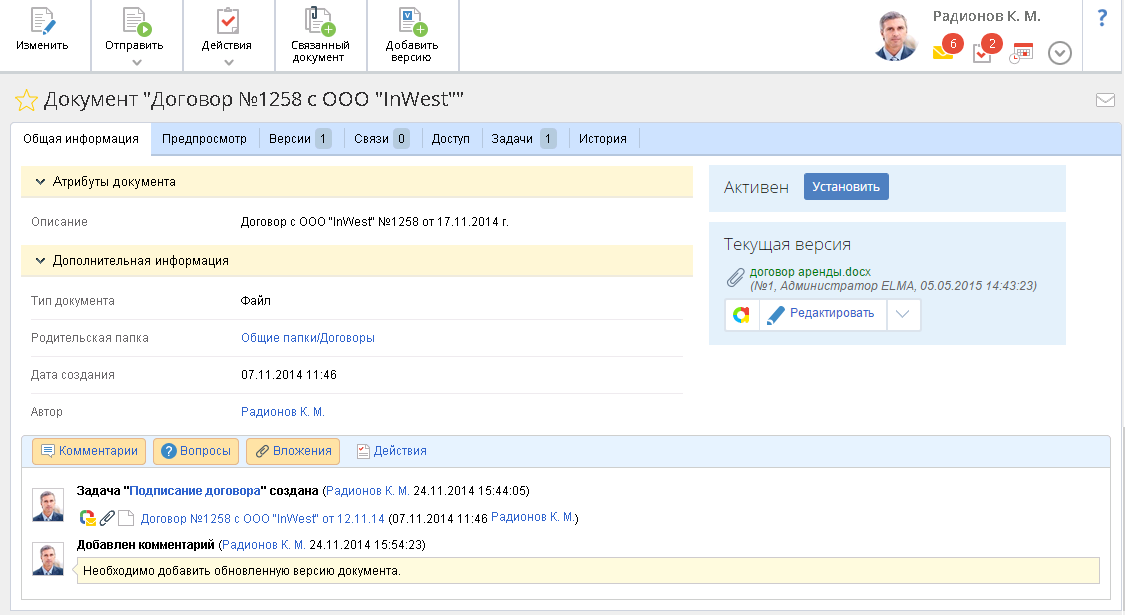Expand the Отправить dropdown menu
The height and width of the screenshot is (615, 1125).
[x=134, y=62]
